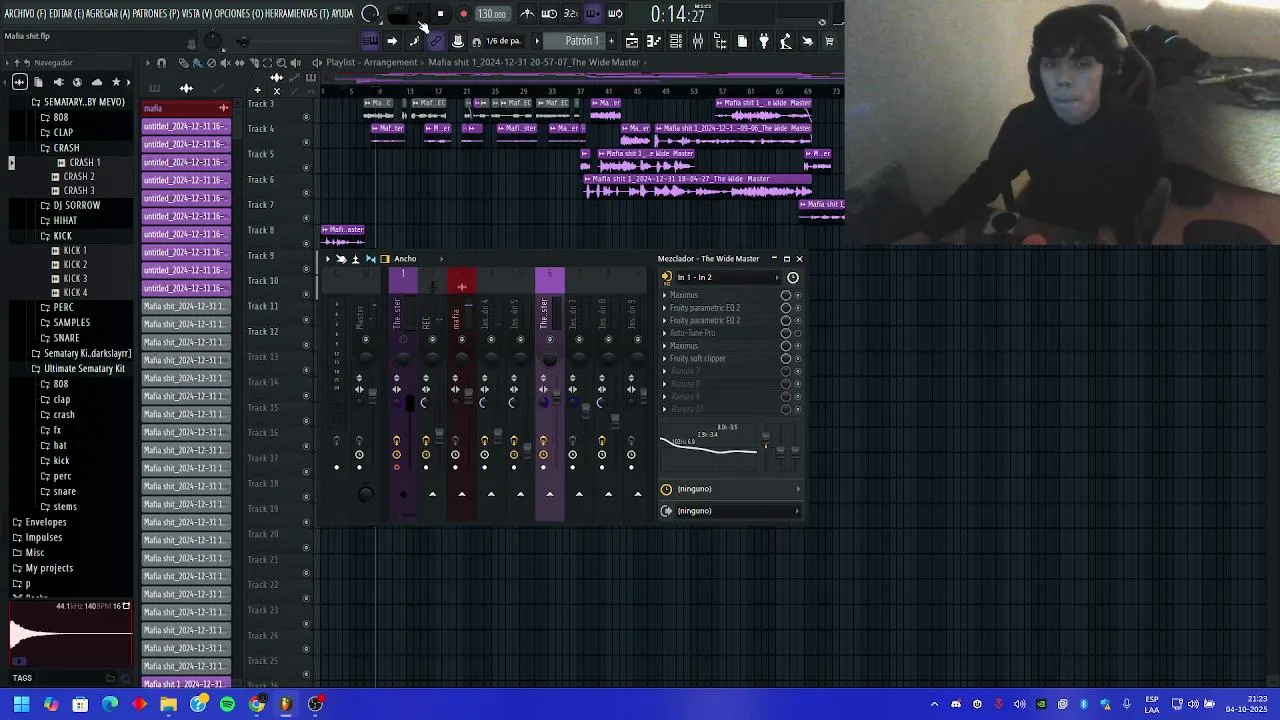Image resolution: width=1280 pixels, height=720 pixels.
Task: Select the 'mafia' pattern in picker
Action: tap(186, 108)
